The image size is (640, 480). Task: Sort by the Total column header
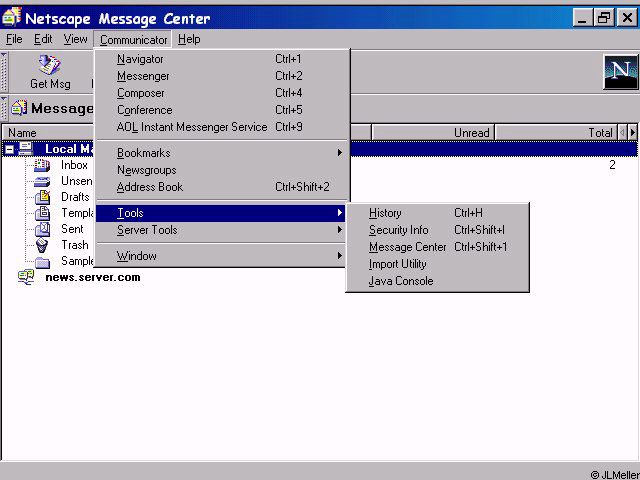(x=556, y=133)
